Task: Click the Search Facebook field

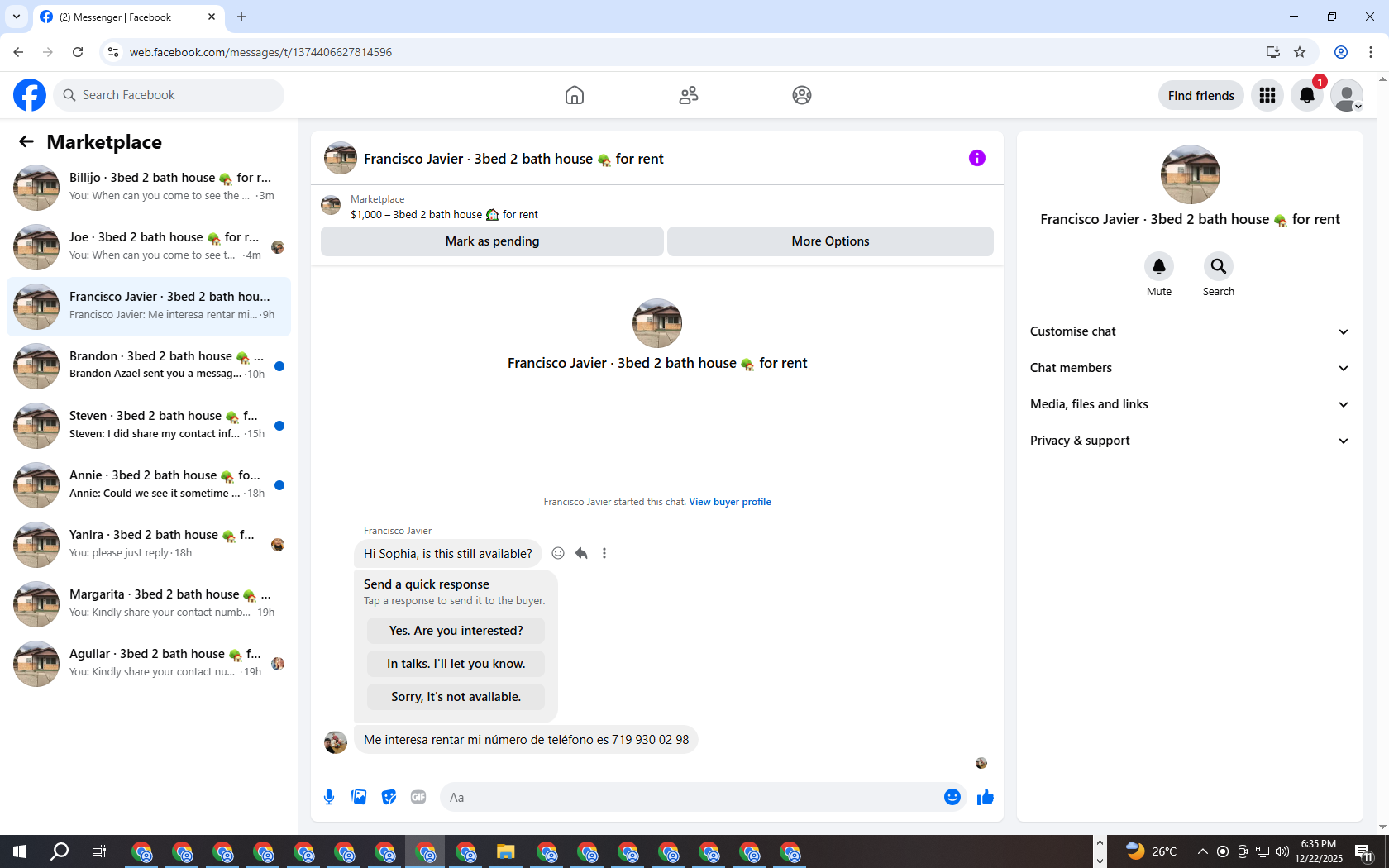Action: click(169, 95)
